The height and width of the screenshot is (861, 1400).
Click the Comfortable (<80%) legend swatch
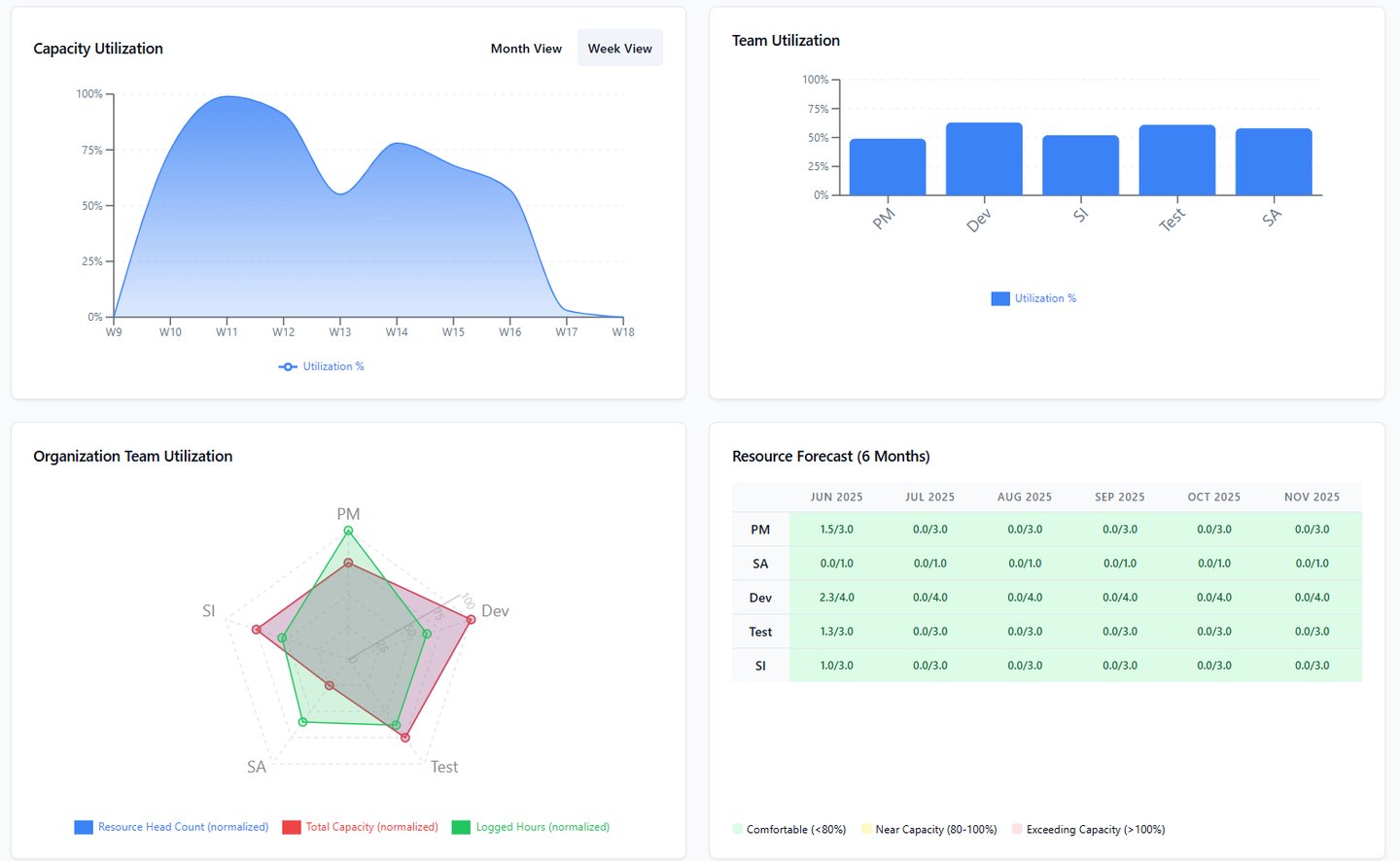(737, 829)
